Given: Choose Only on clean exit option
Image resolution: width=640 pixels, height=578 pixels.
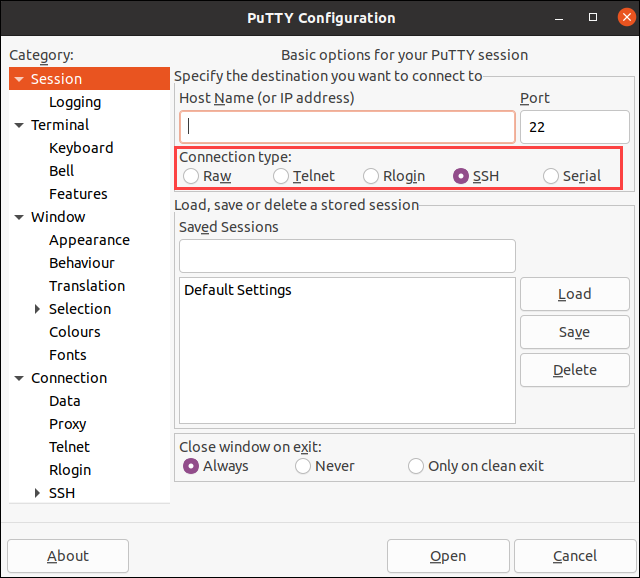Looking at the screenshot, I should tap(416, 466).
